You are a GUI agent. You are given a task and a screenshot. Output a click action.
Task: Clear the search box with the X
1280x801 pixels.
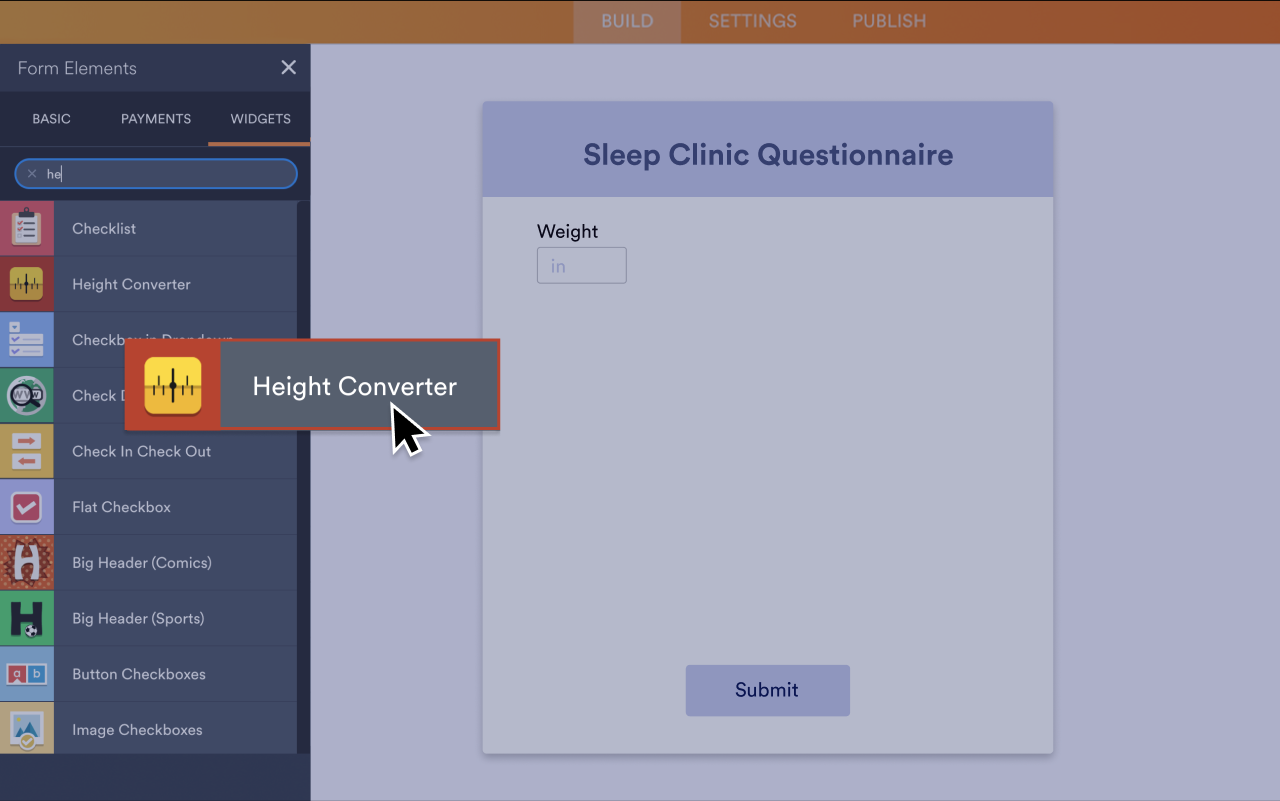tap(31, 173)
